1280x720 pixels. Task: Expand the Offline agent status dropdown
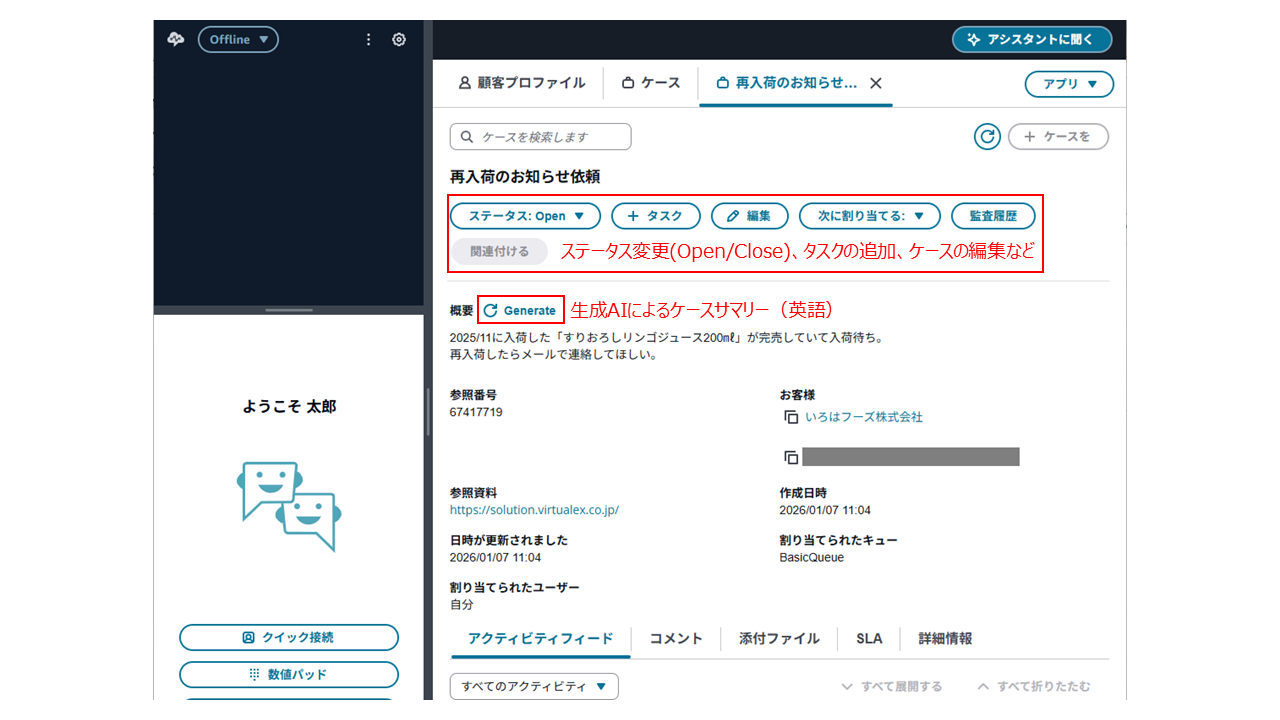tap(238, 39)
